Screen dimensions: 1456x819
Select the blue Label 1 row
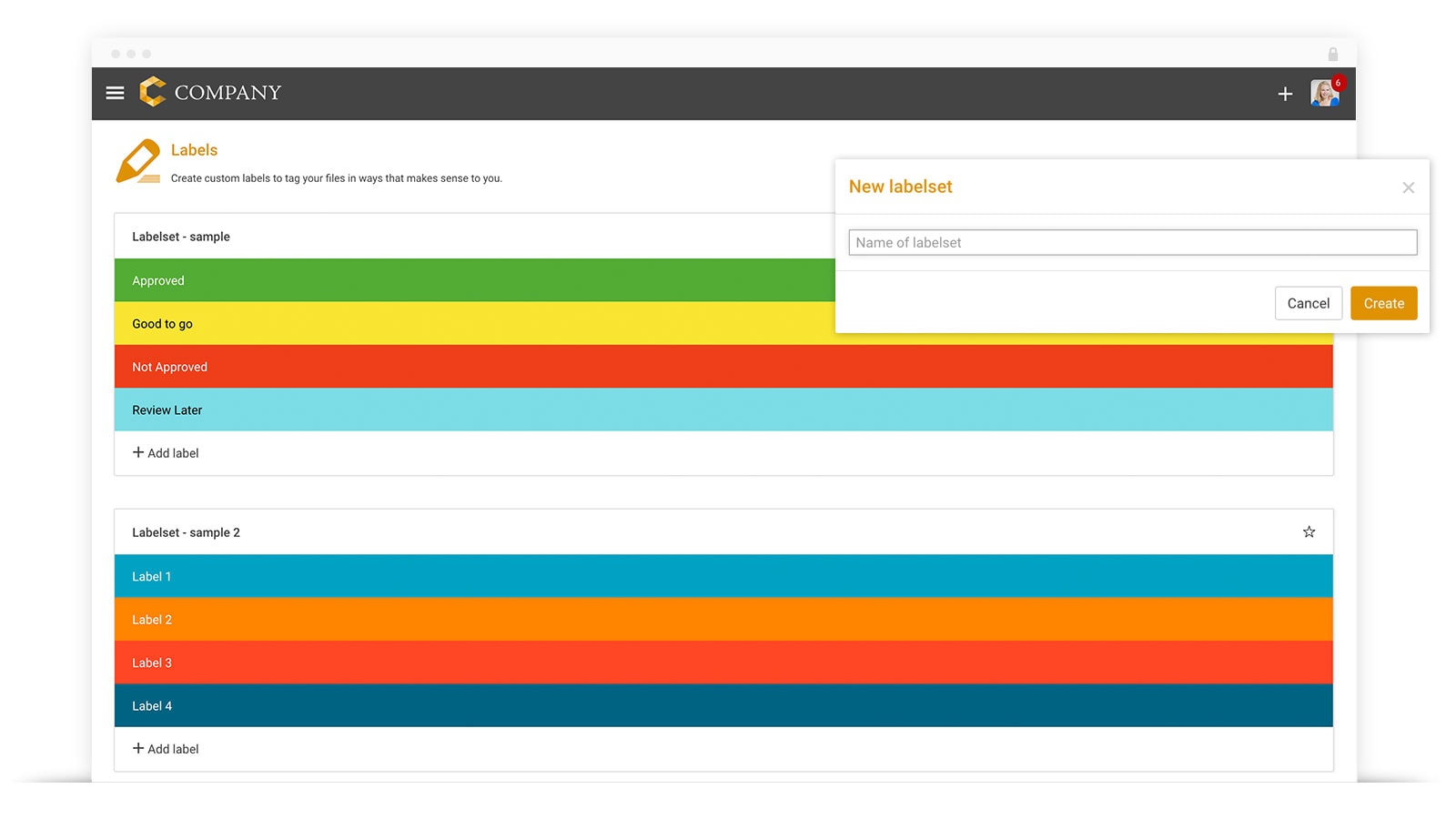[723, 577]
